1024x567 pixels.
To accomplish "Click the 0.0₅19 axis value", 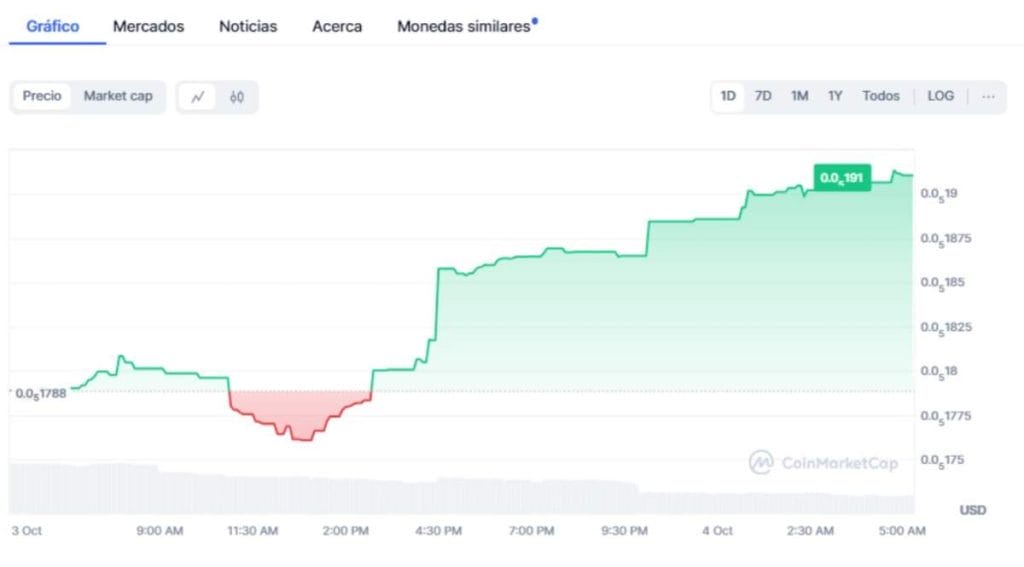I will click(x=939, y=193).
